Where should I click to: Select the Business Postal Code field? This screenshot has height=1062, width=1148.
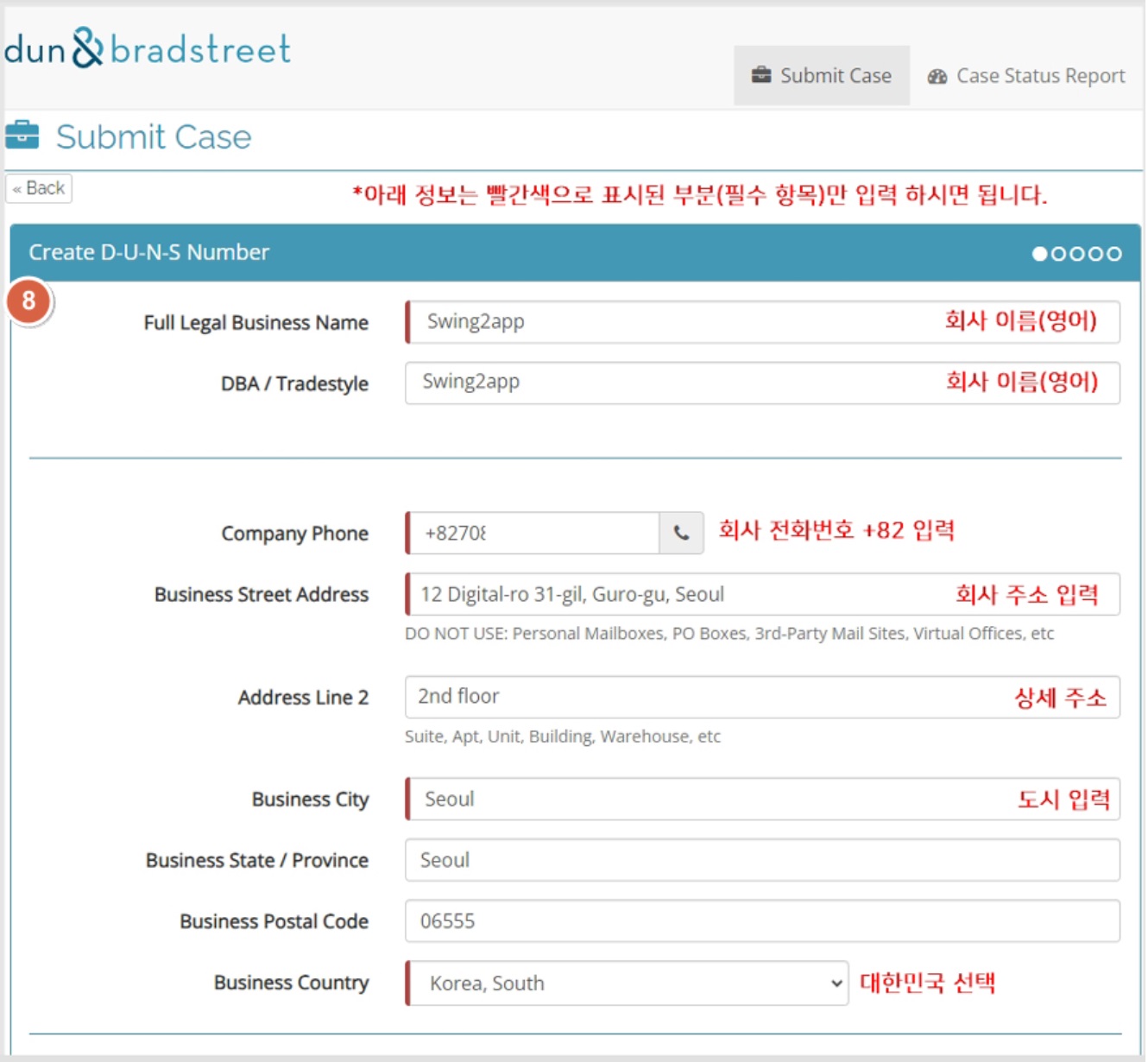pos(763,921)
